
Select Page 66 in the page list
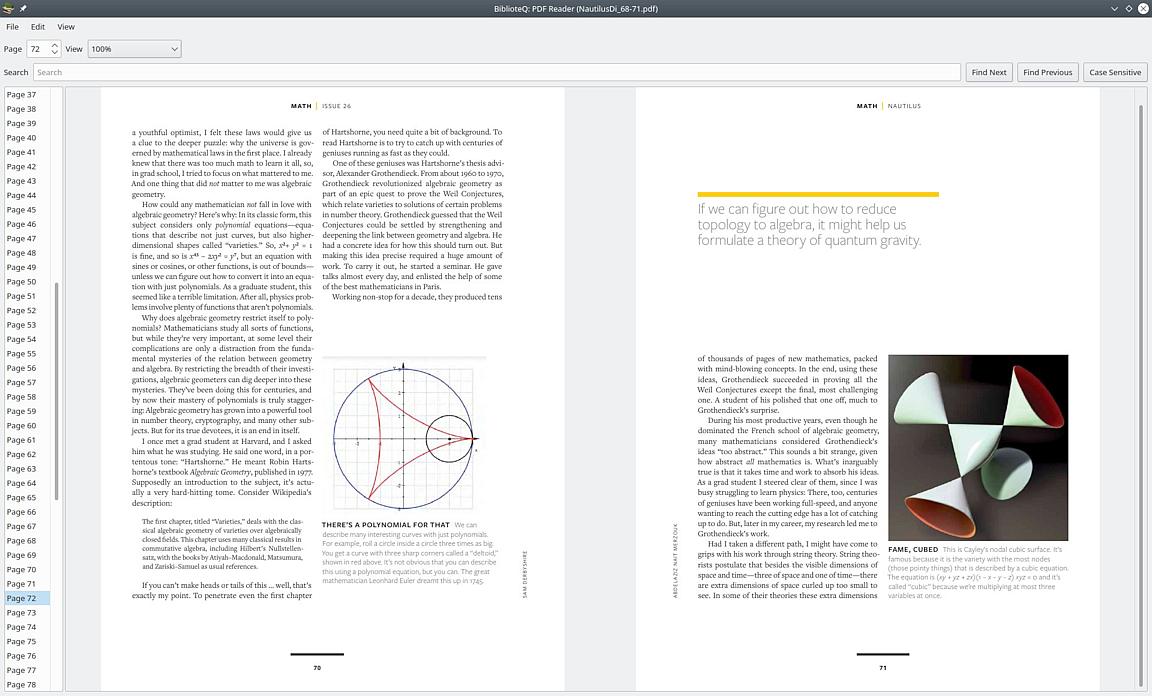tap(27, 512)
